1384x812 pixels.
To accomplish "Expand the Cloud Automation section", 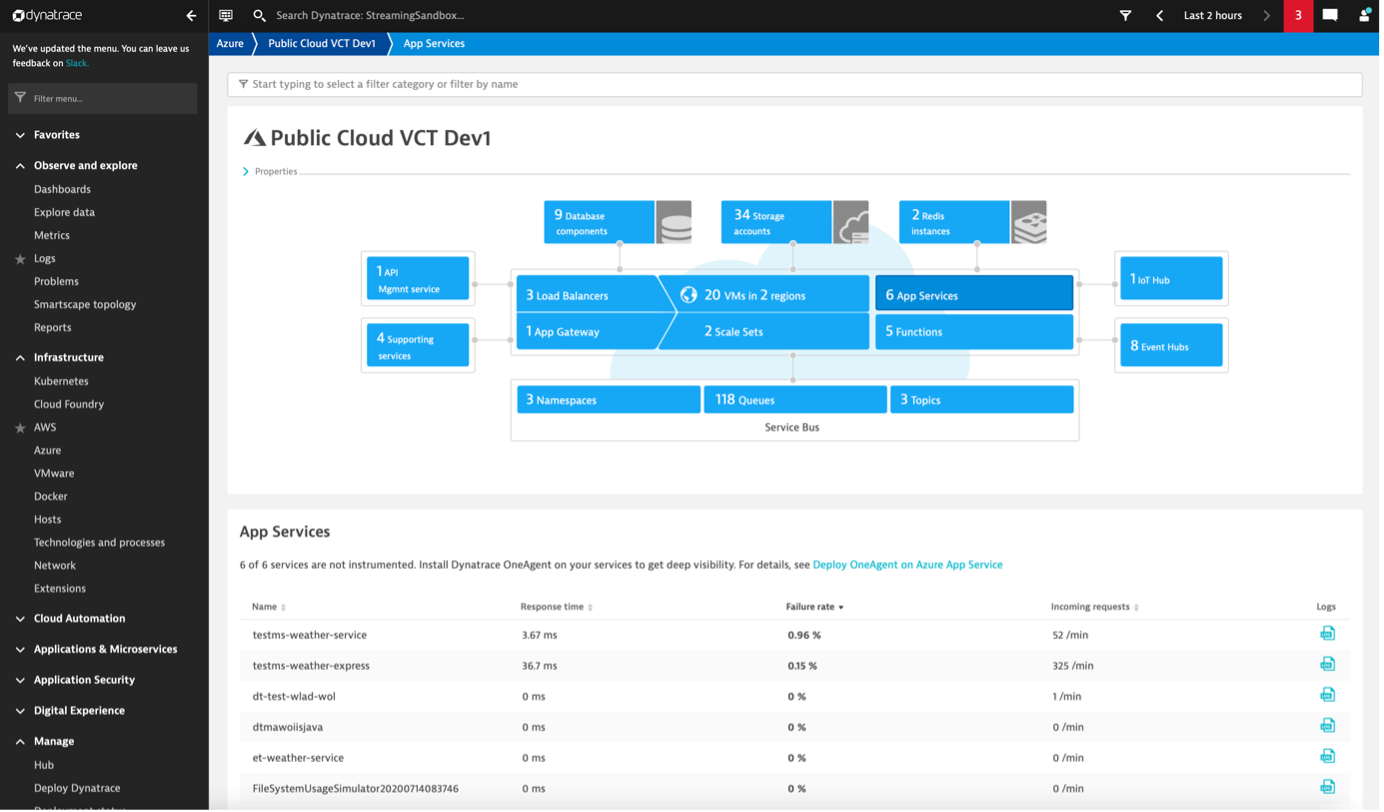I will pos(20,619).
